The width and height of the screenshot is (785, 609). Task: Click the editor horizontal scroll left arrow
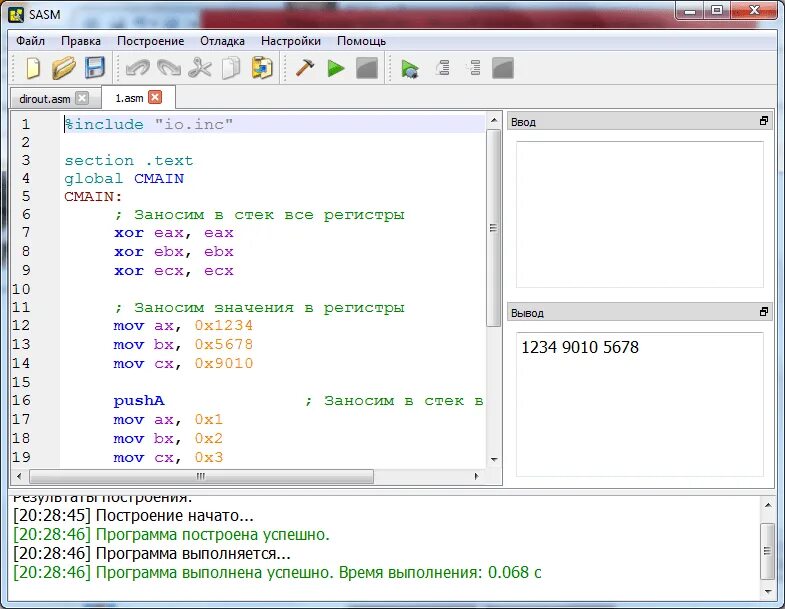[x=19, y=476]
